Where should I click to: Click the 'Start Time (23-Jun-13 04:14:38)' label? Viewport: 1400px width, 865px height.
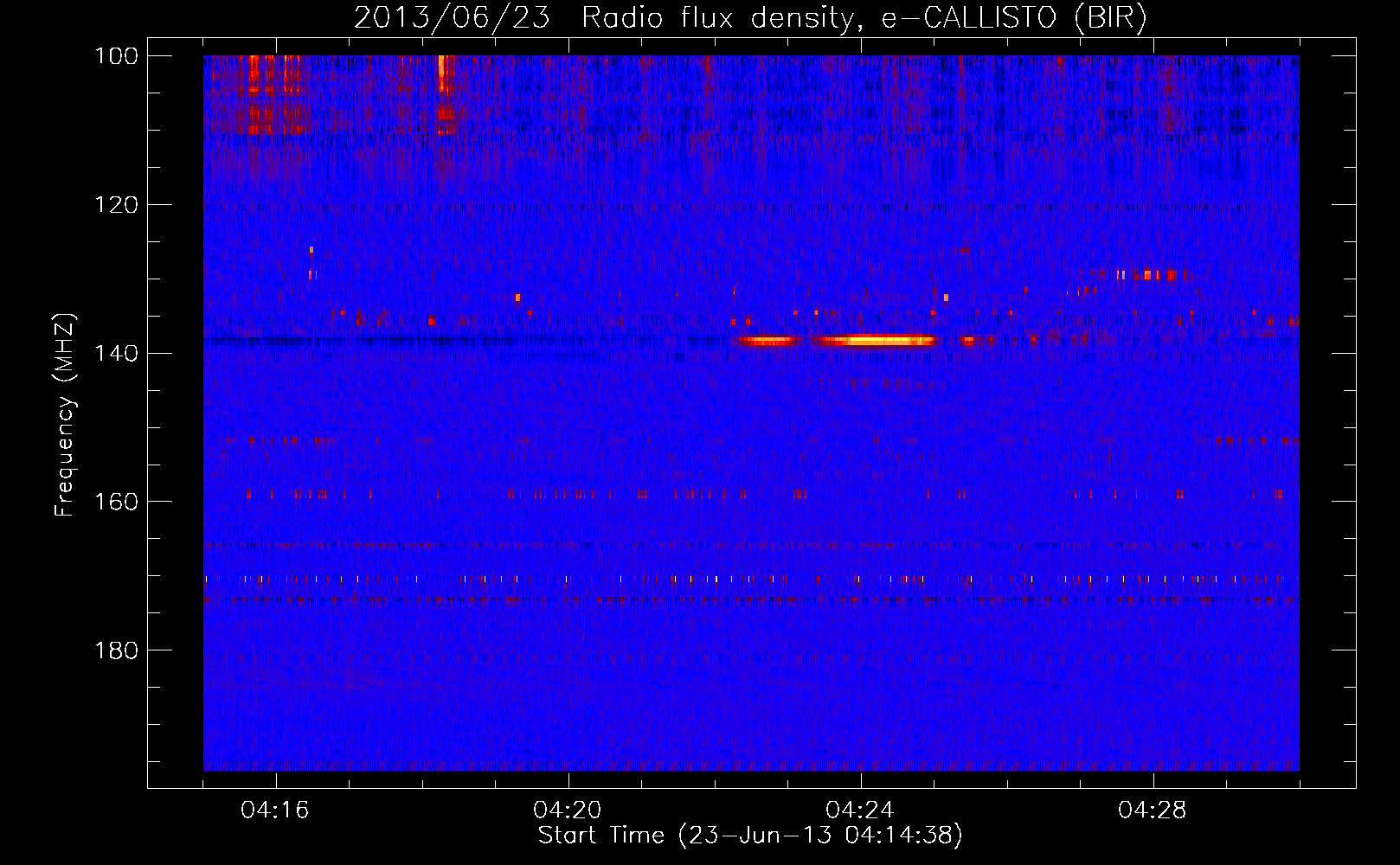click(750, 836)
